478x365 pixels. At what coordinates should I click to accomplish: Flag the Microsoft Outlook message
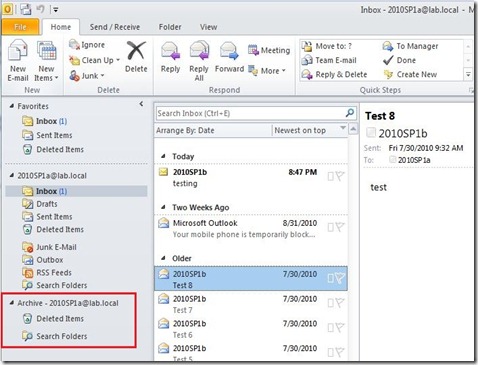point(340,227)
